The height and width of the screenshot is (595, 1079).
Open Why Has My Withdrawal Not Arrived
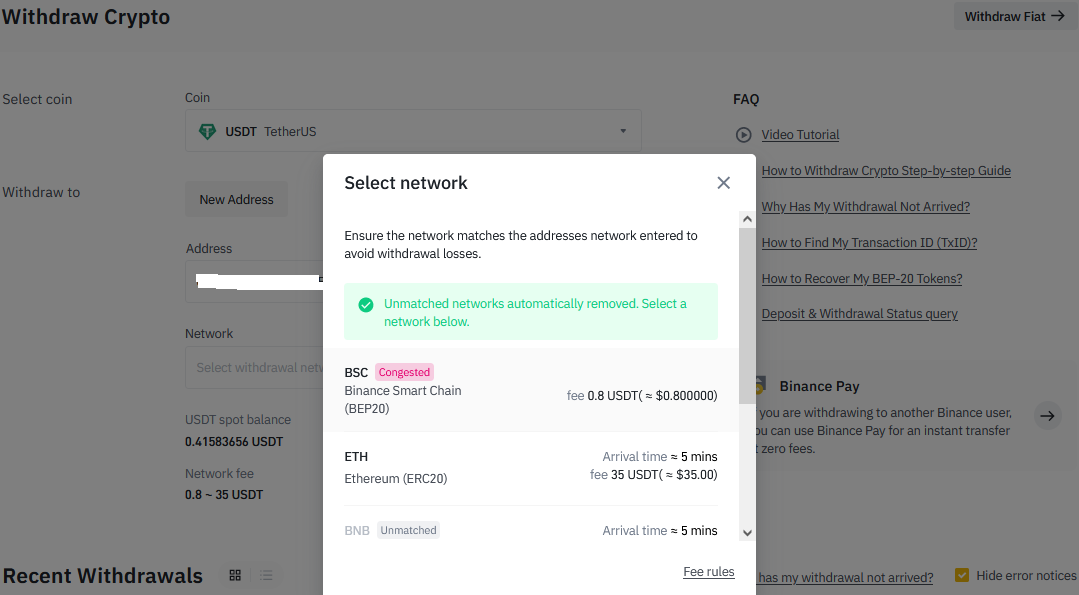point(865,206)
